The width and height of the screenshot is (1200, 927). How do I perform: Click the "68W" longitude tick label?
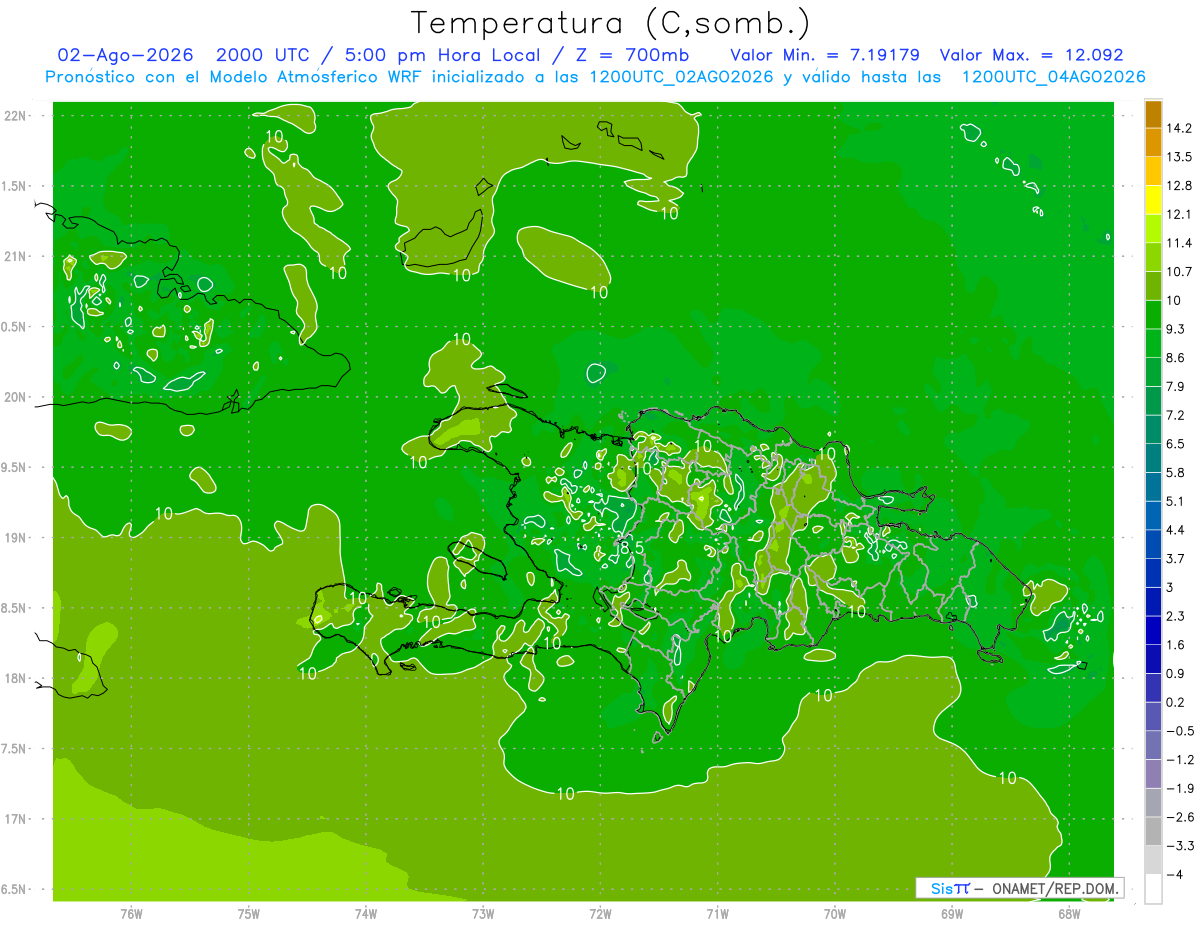[x=1069, y=914]
